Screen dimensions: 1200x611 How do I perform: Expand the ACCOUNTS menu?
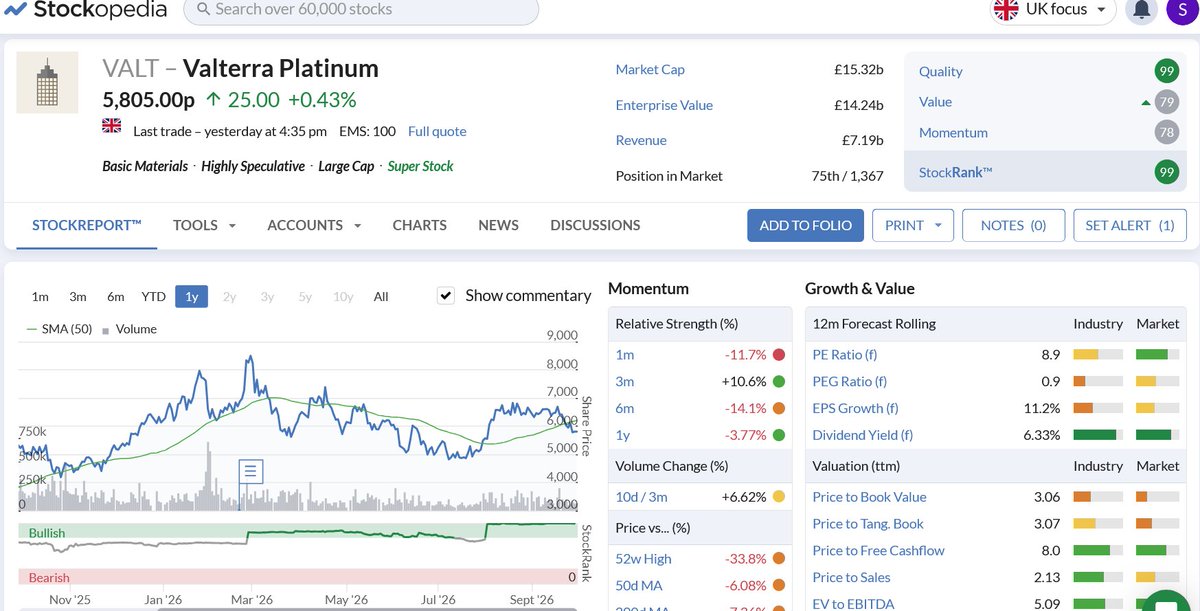pos(314,225)
